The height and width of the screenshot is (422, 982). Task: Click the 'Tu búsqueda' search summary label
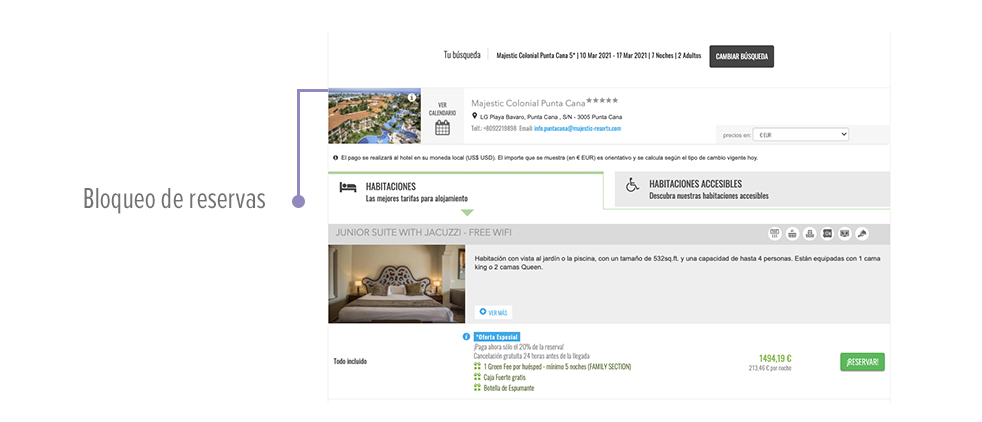pos(462,55)
